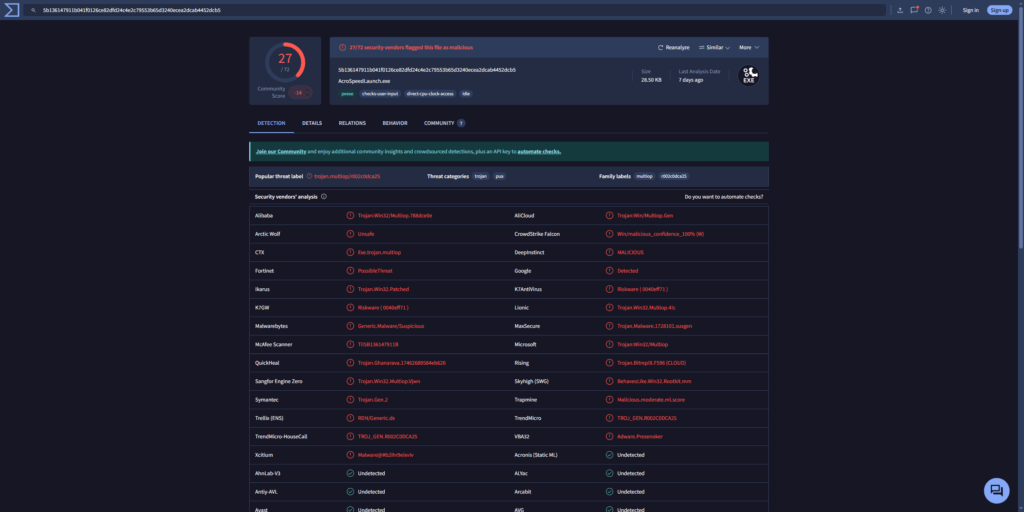
Task: Click the alert icon in the Fortinet row
Action: pos(350,270)
